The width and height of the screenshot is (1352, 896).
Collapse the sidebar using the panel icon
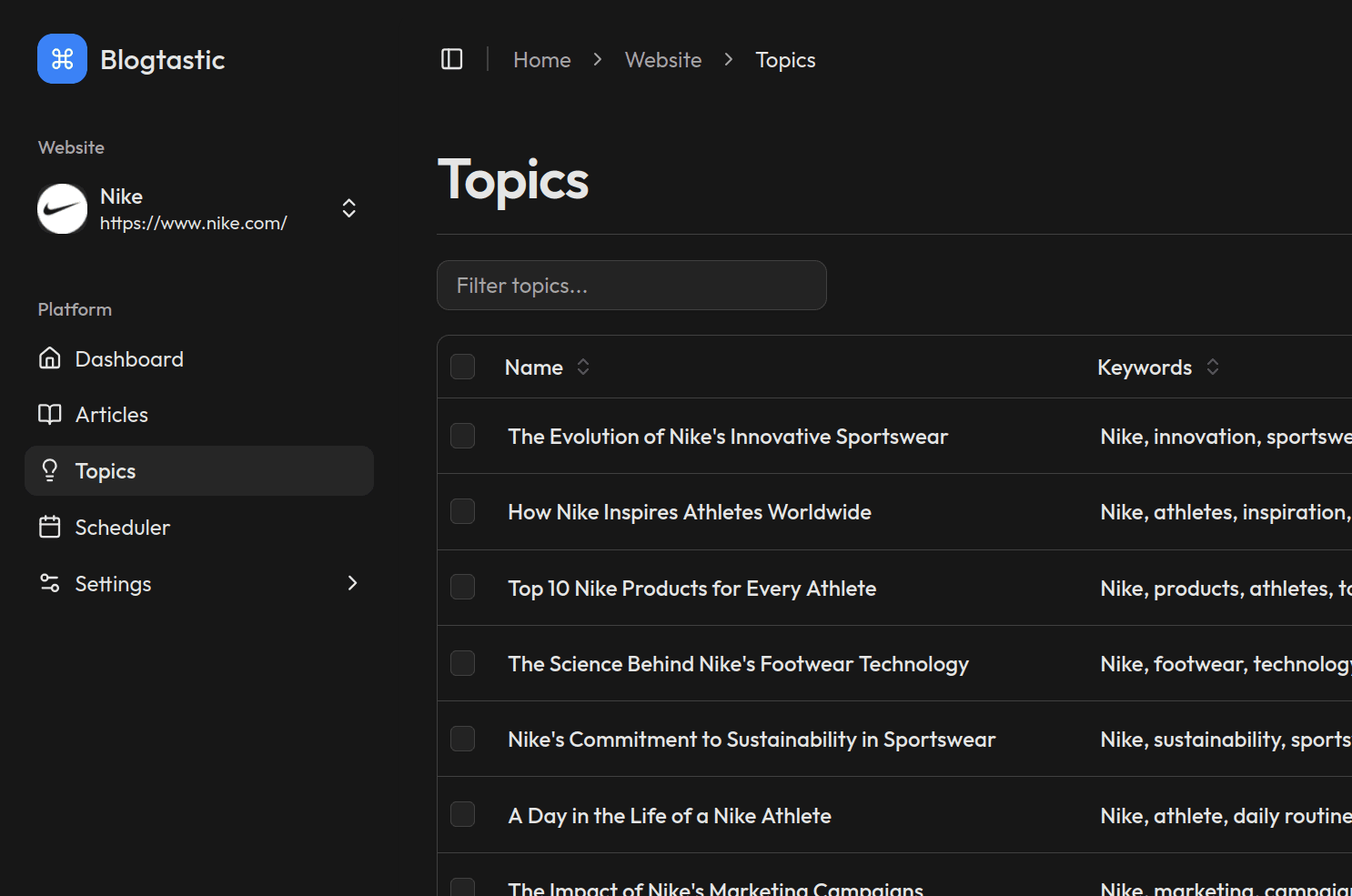451,58
